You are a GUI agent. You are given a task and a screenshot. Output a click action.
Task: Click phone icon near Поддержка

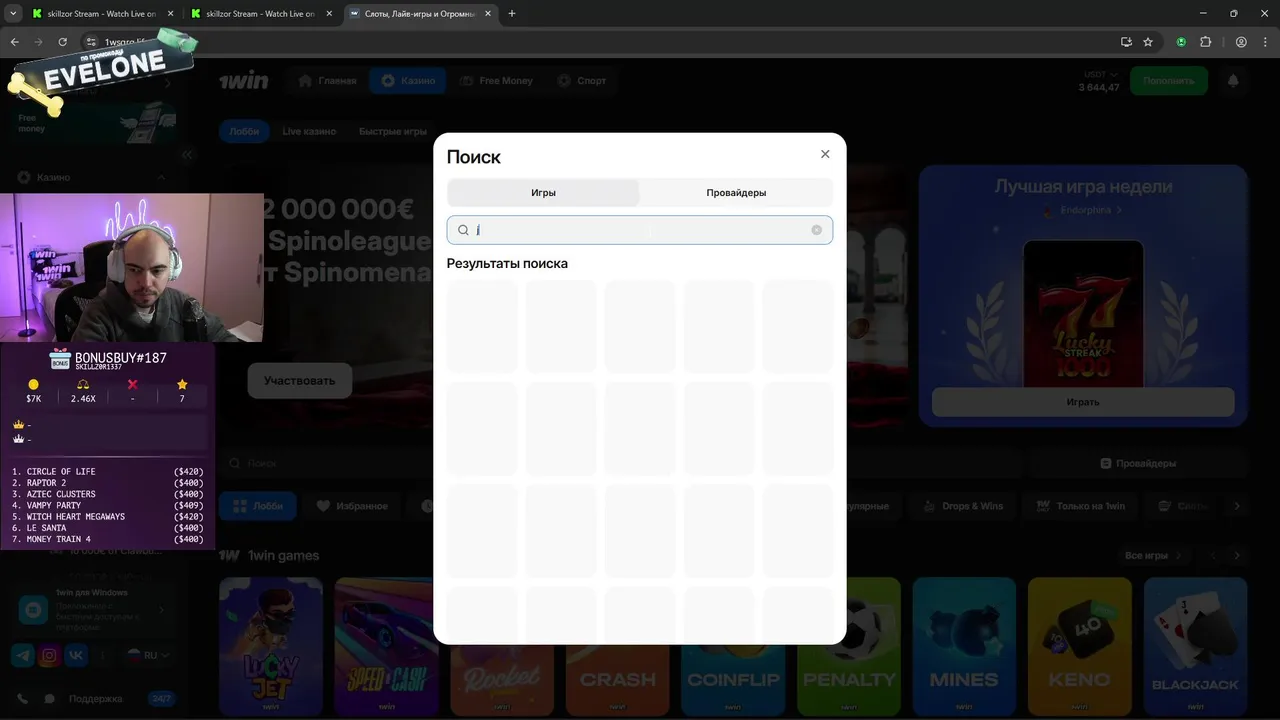click(x=22, y=699)
